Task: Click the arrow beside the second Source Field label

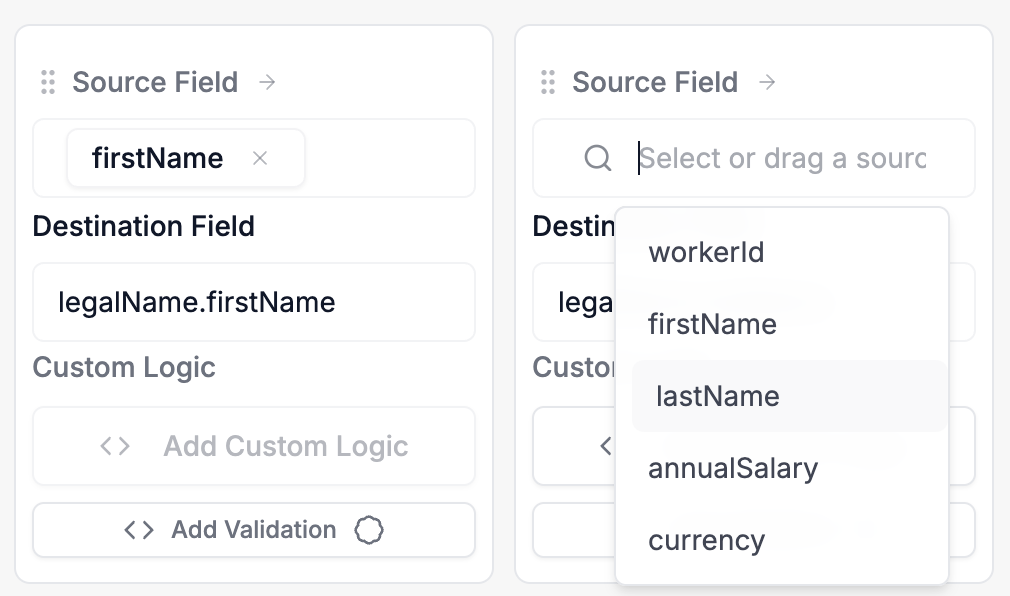Action: [767, 82]
